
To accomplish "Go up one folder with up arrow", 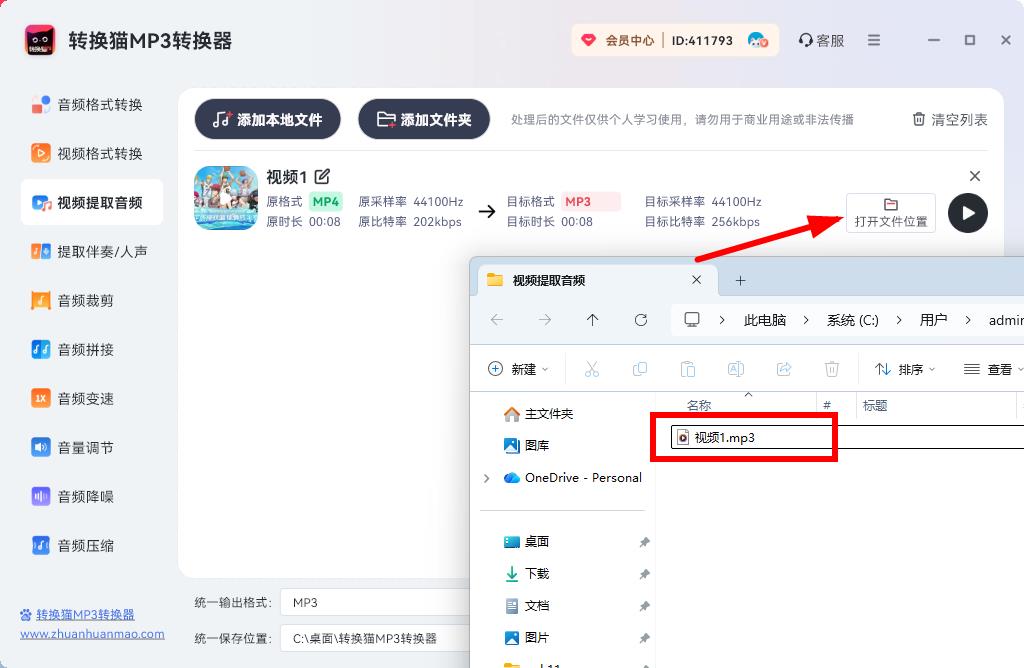I will point(593,320).
